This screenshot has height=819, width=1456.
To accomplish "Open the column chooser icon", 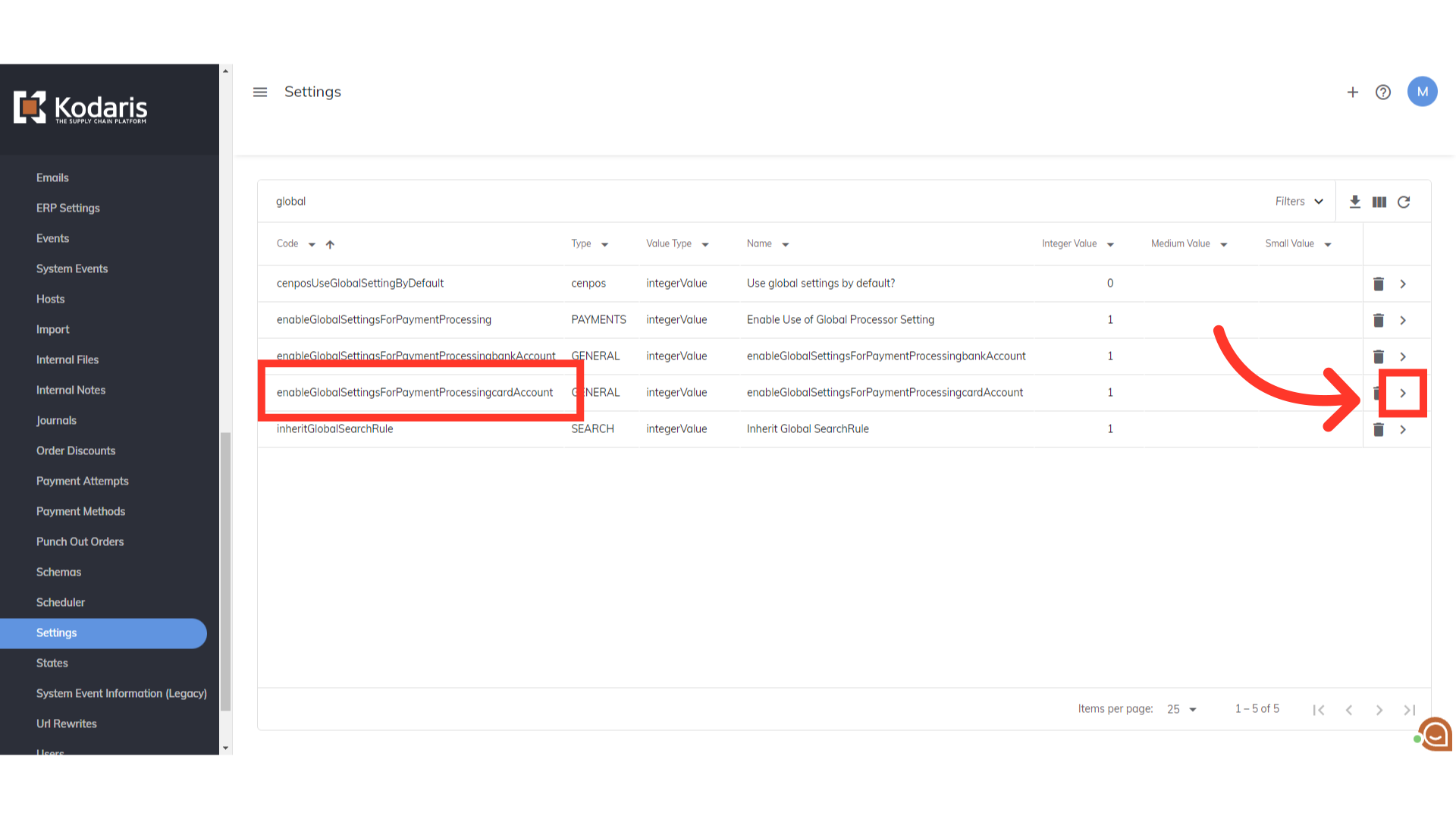I will point(1379,202).
